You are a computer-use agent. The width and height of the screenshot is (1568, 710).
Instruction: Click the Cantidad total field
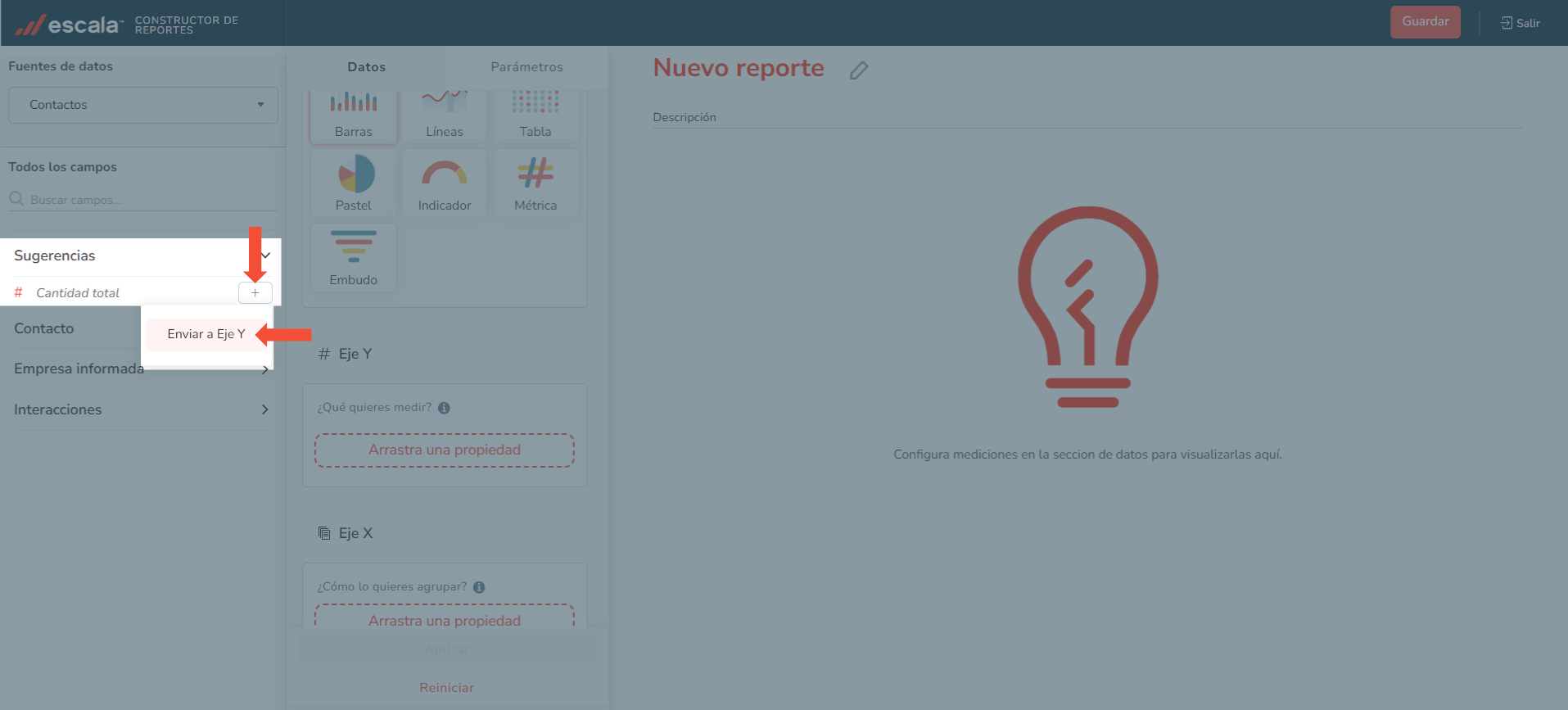coord(78,293)
